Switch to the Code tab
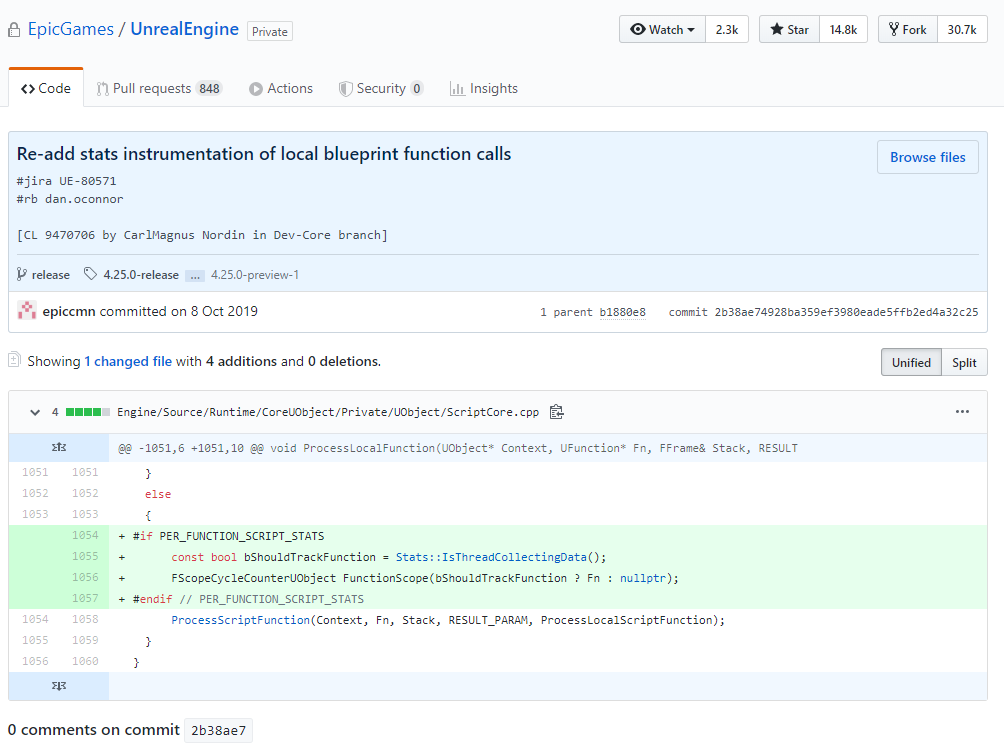The height and width of the screenshot is (751, 1004). pos(45,88)
